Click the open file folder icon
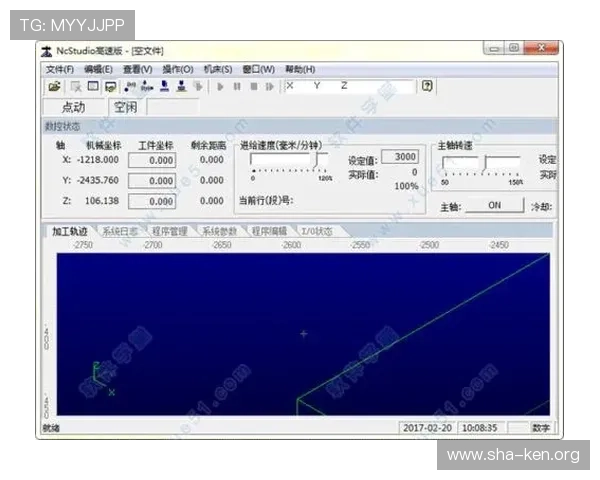This screenshot has width=600, height=480. pyautogui.click(x=54, y=87)
